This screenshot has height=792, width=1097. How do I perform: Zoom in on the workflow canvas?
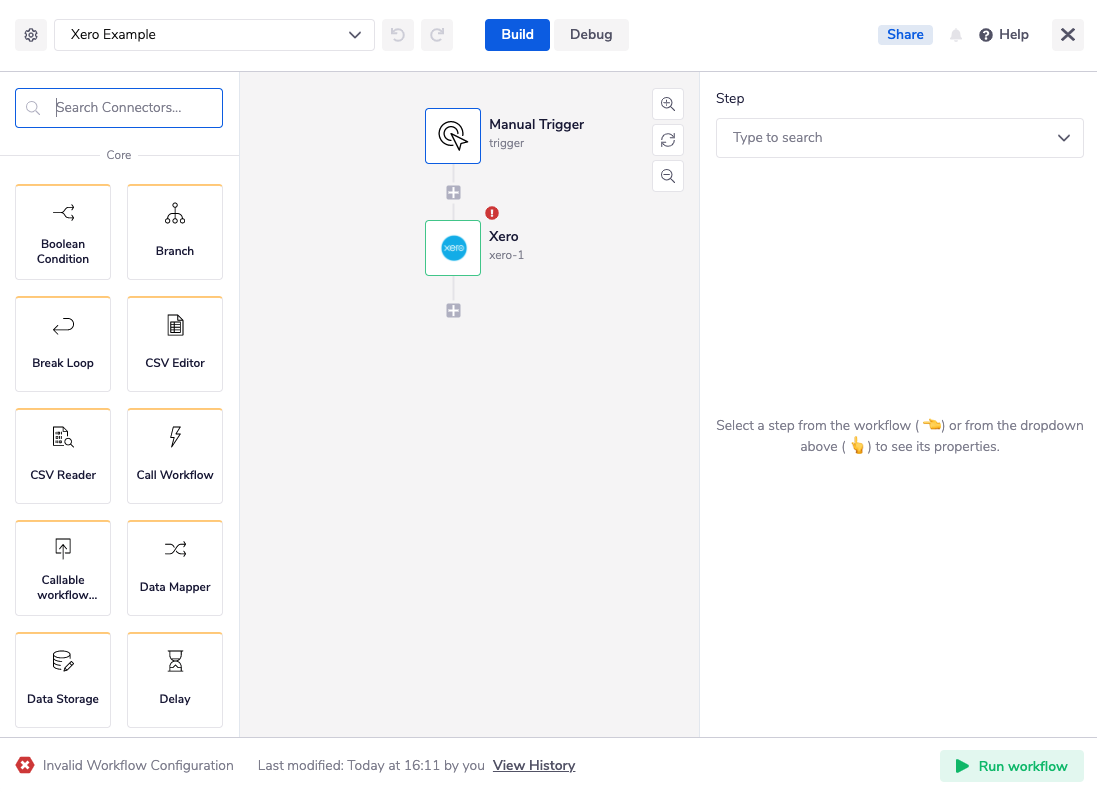(667, 103)
